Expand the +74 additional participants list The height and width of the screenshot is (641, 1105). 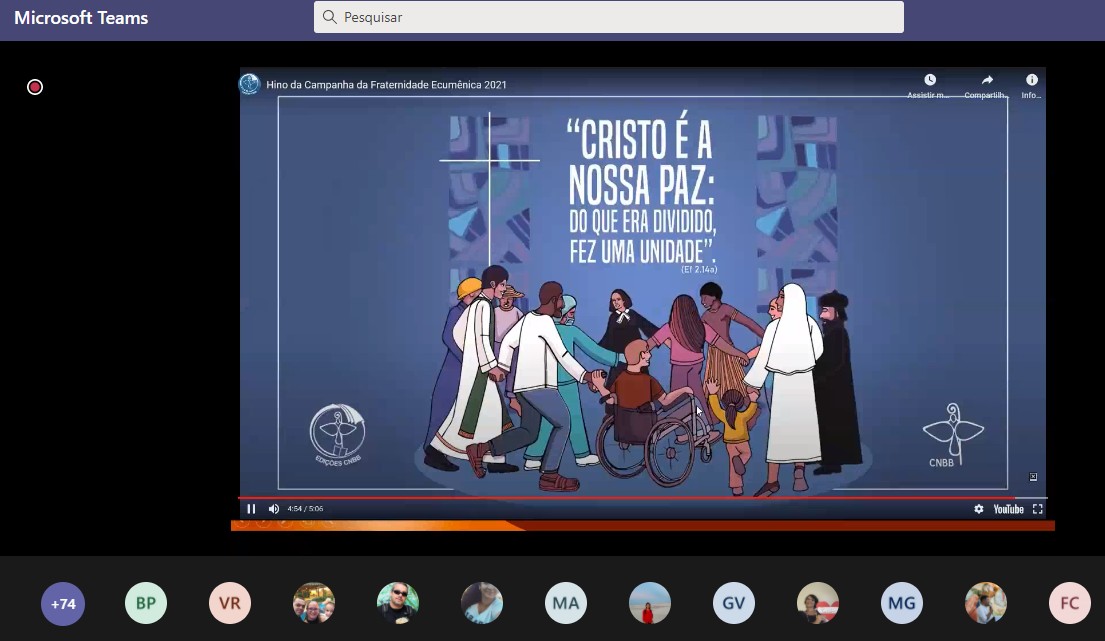tap(62, 604)
